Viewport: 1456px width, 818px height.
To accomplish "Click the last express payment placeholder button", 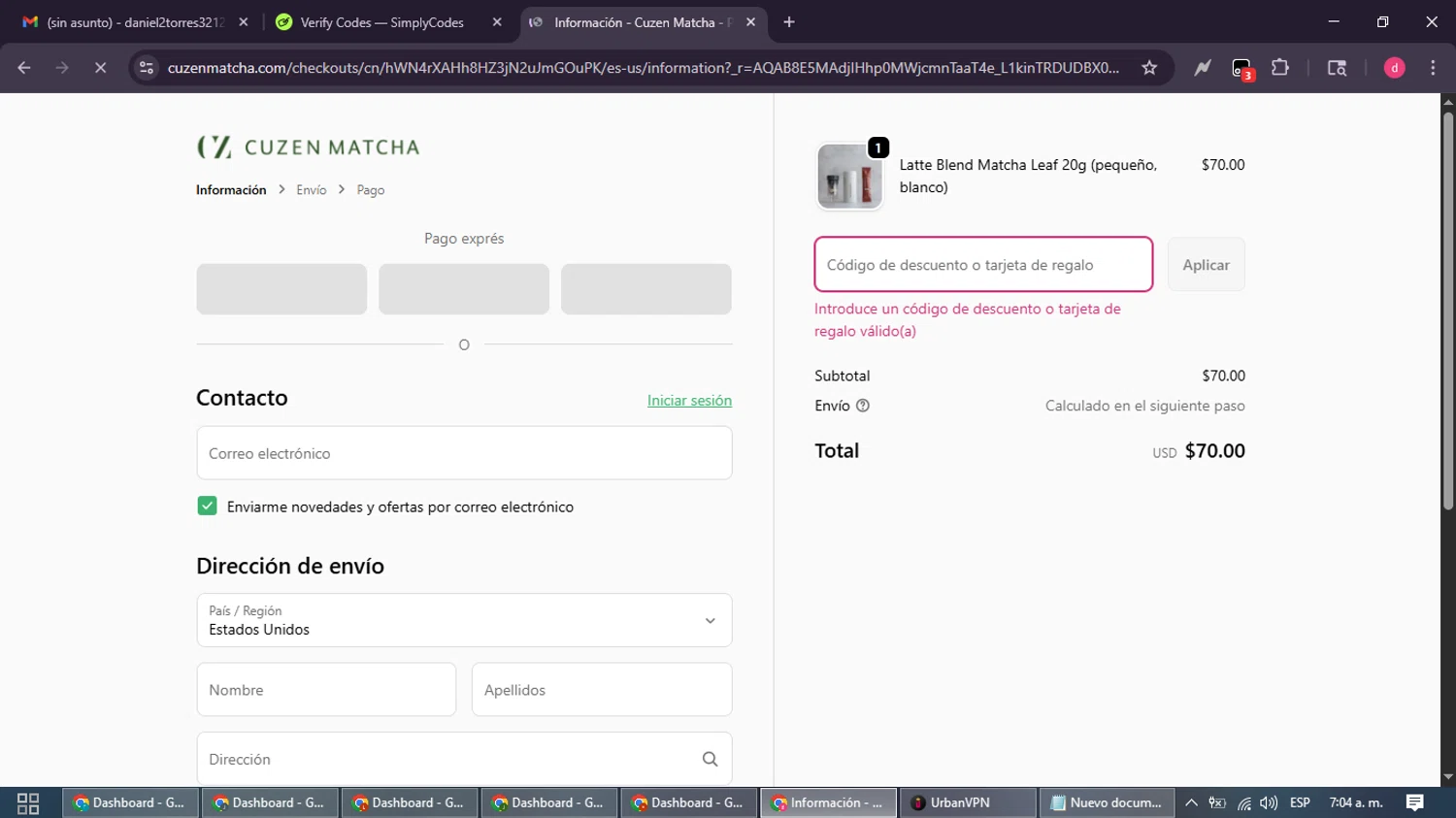I will 646,289.
